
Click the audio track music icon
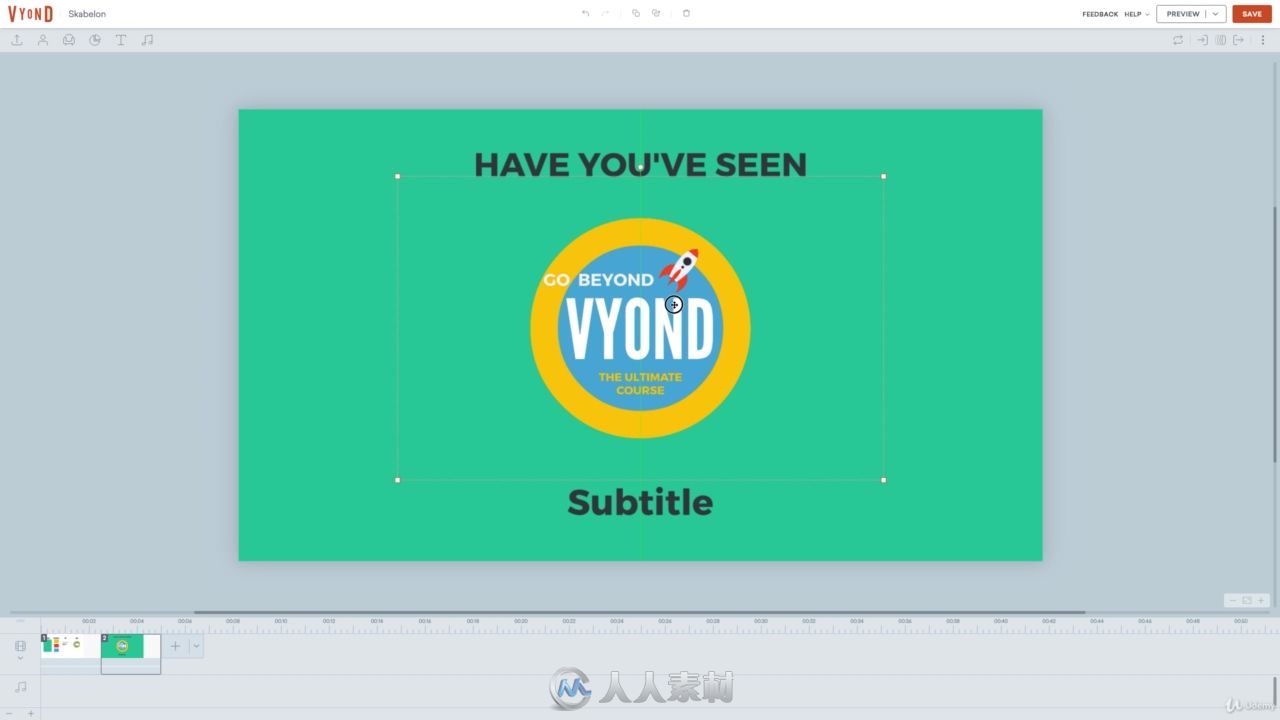click(20, 687)
